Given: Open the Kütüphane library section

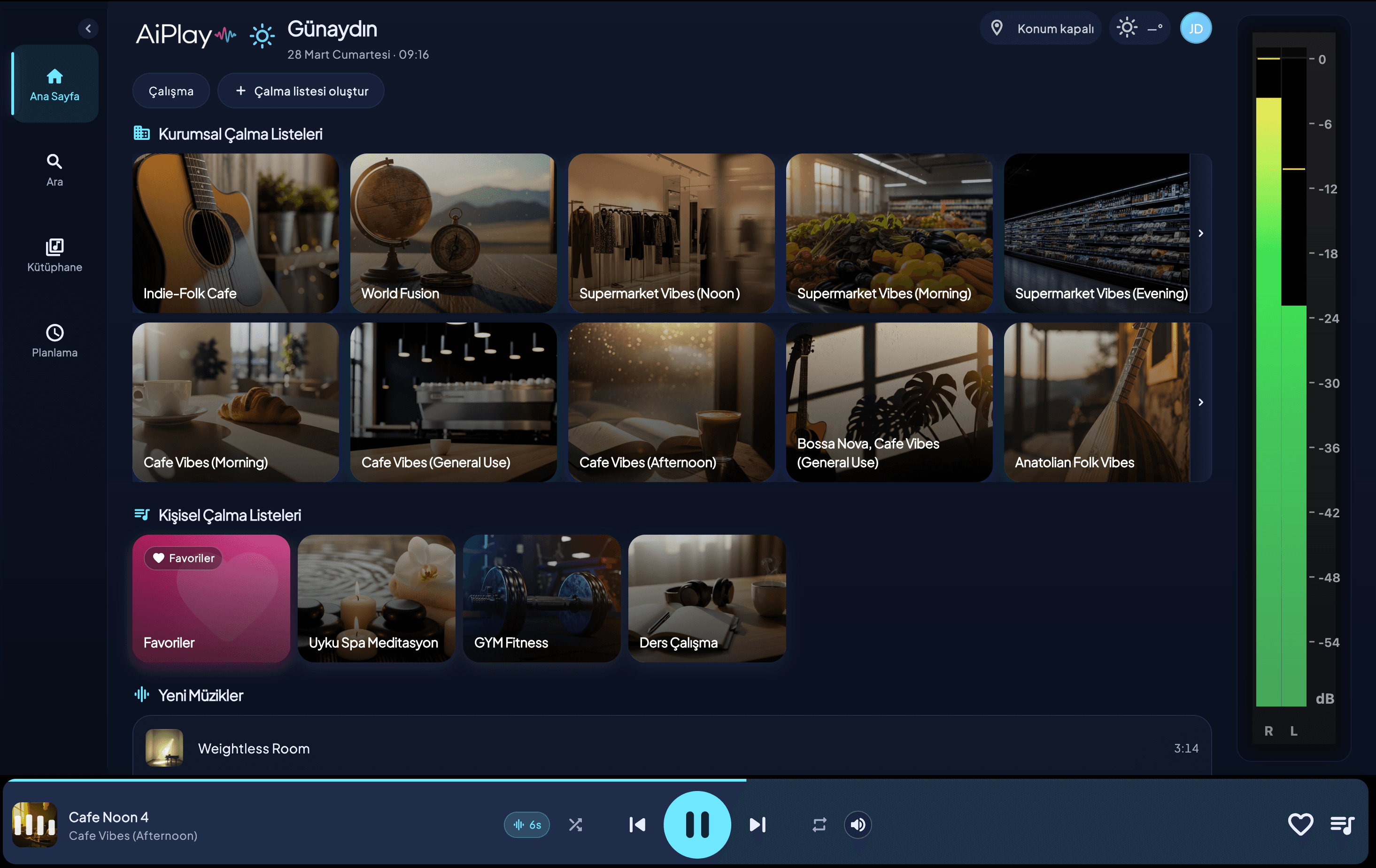Looking at the screenshot, I should (x=54, y=255).
